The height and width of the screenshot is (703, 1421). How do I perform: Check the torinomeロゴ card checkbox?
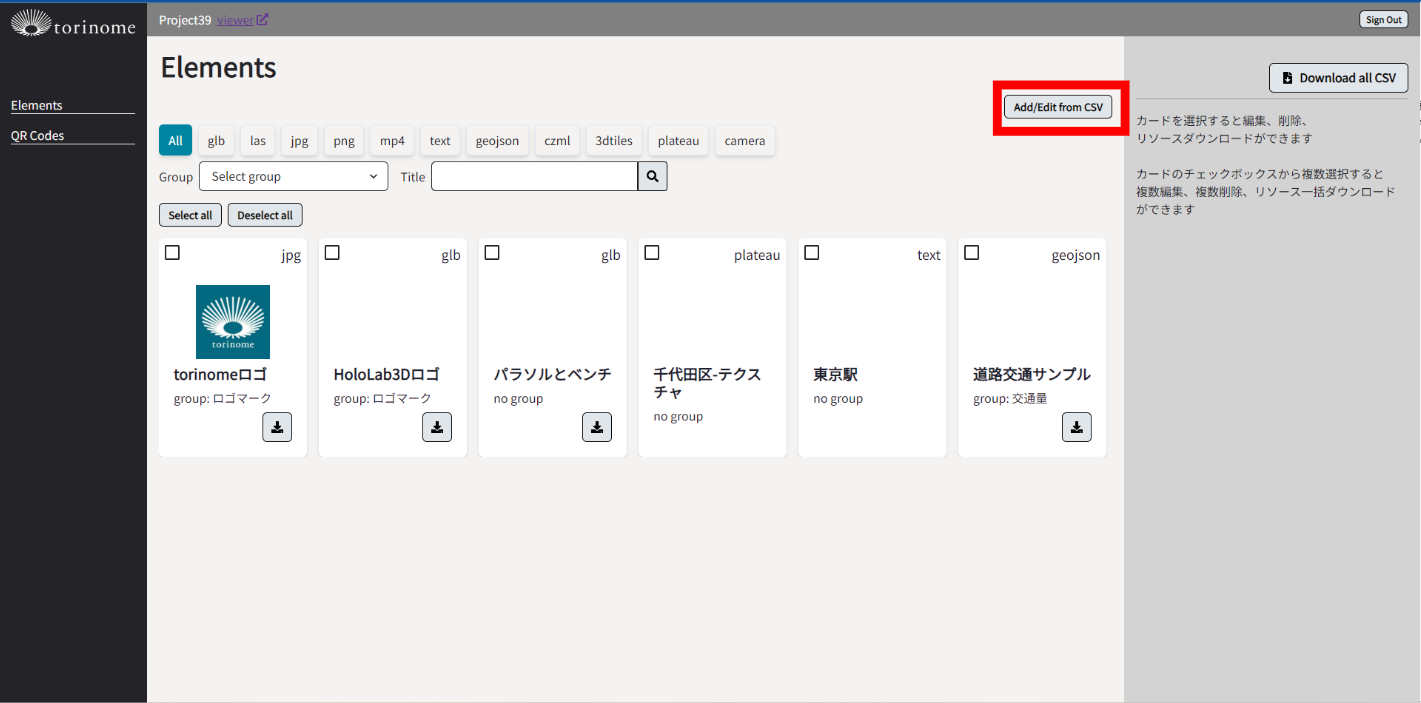172,253
